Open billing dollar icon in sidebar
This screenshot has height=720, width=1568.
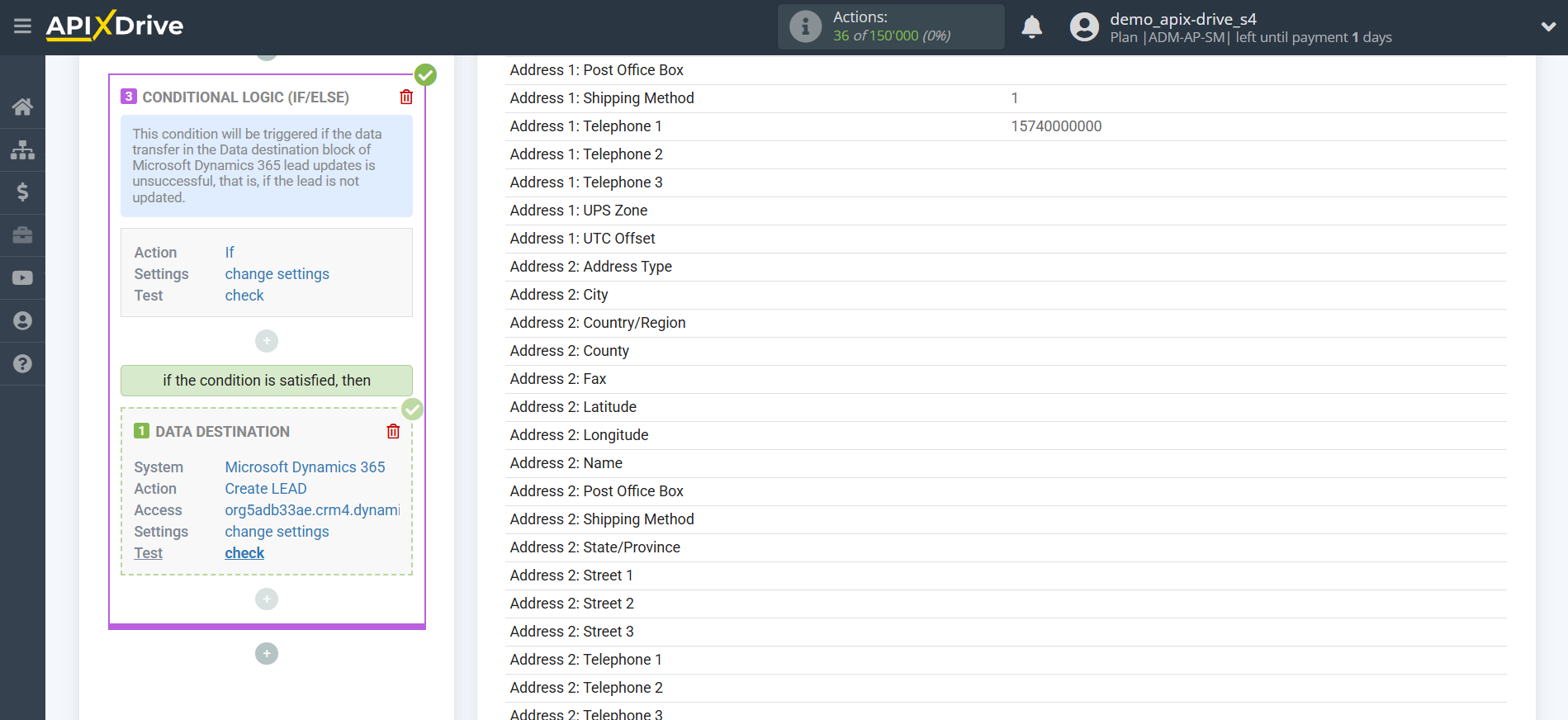(22, 192)
